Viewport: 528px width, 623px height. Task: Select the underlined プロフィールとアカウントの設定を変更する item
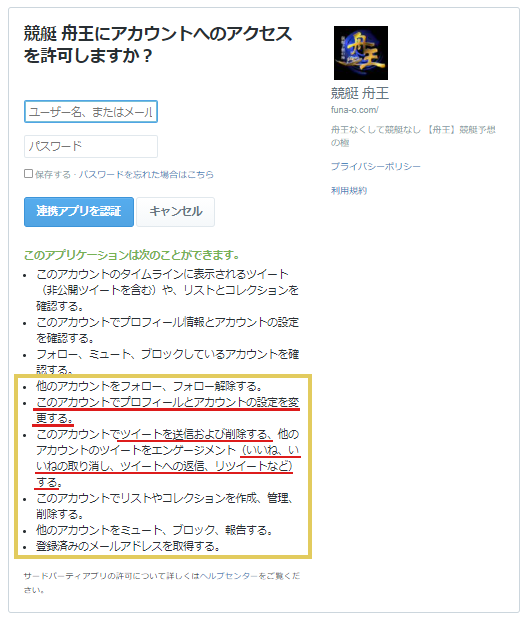(x=168, y=410)
